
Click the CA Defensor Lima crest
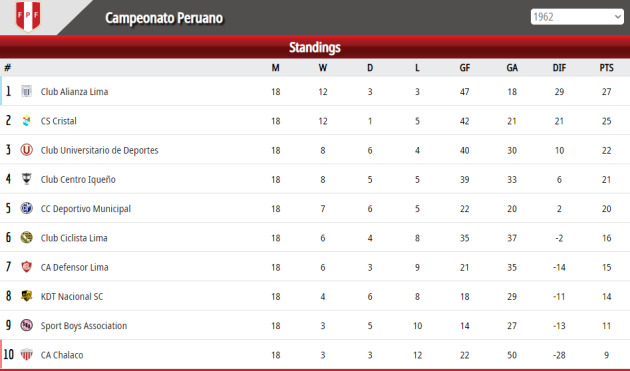[x=27, y=266]
